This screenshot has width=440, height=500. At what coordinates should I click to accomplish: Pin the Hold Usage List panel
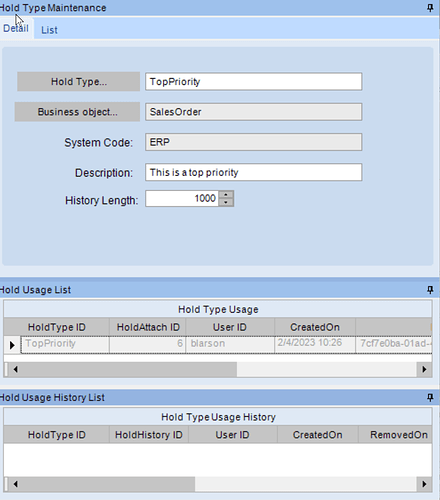point(430,290)
